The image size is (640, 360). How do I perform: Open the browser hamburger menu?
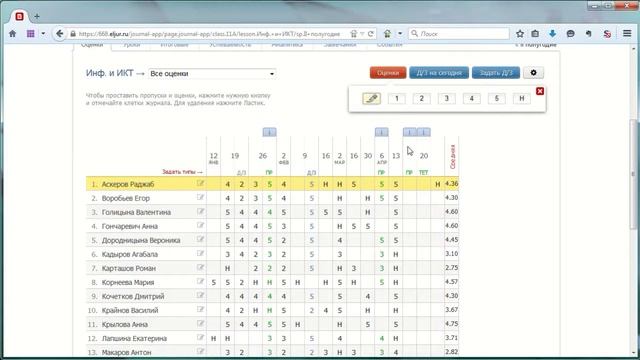(x=627, y=34)
